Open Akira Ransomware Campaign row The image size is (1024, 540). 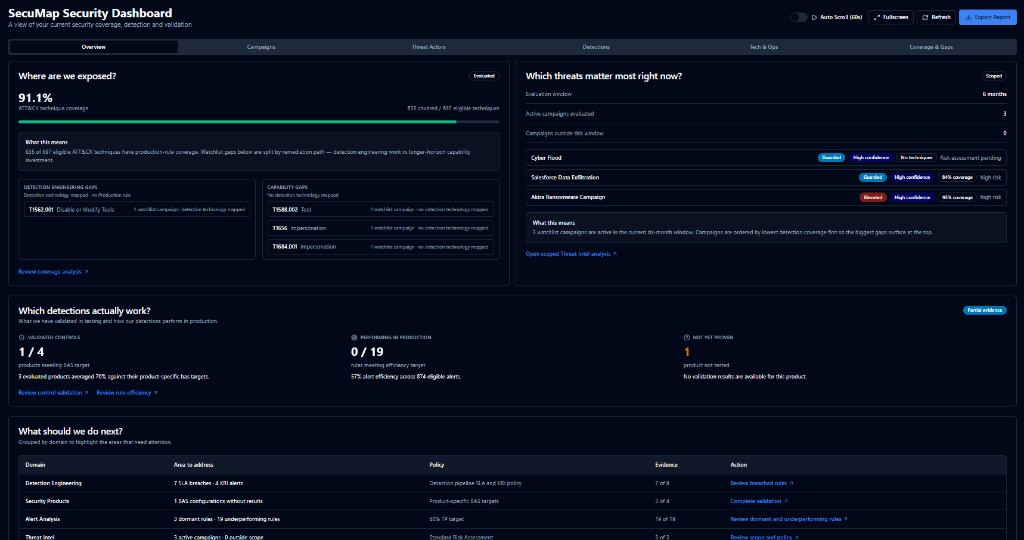tap(765, 197)
